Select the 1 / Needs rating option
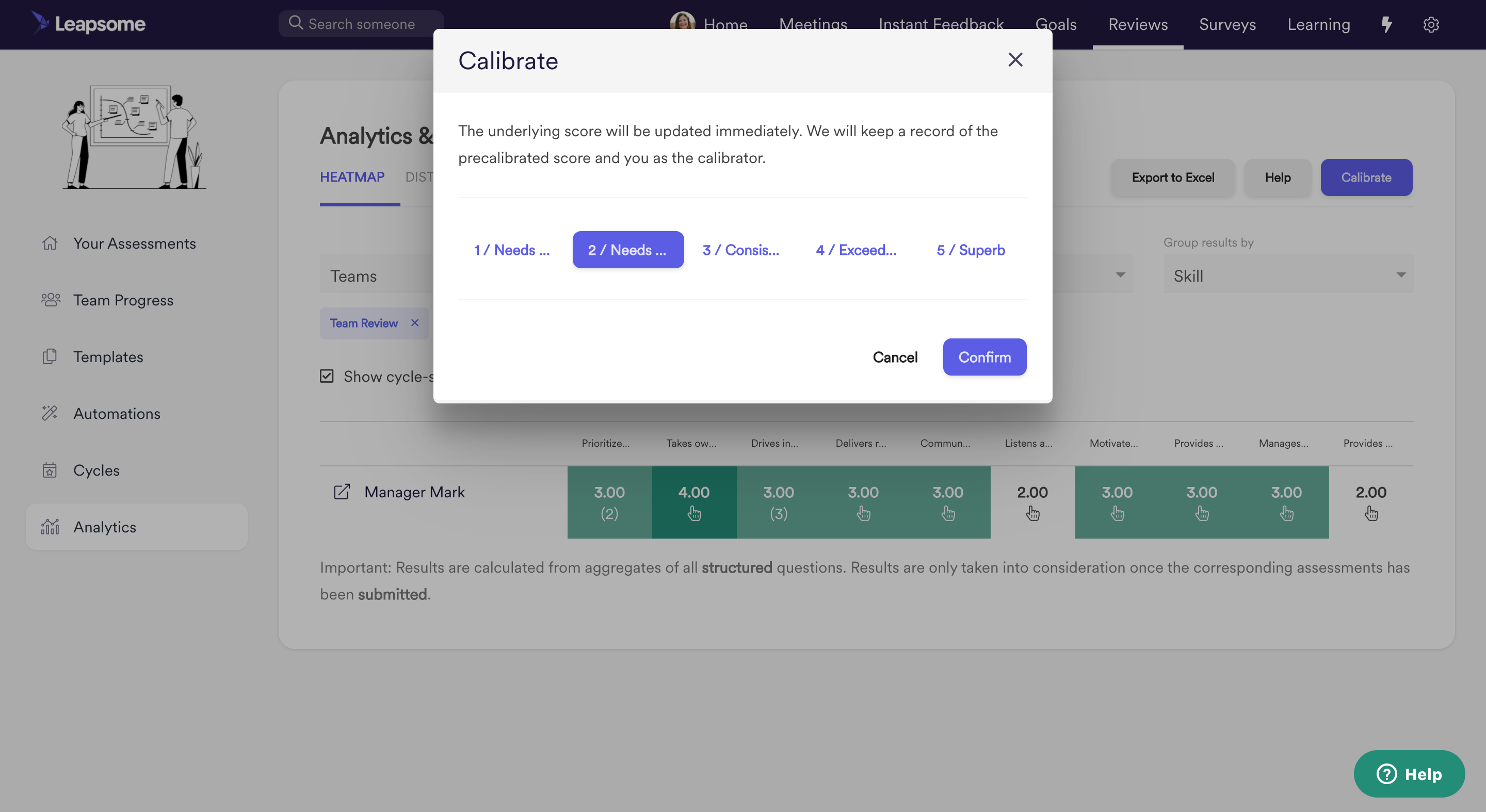The height and width of the screenshot is (812, 1486). point(511,250)
